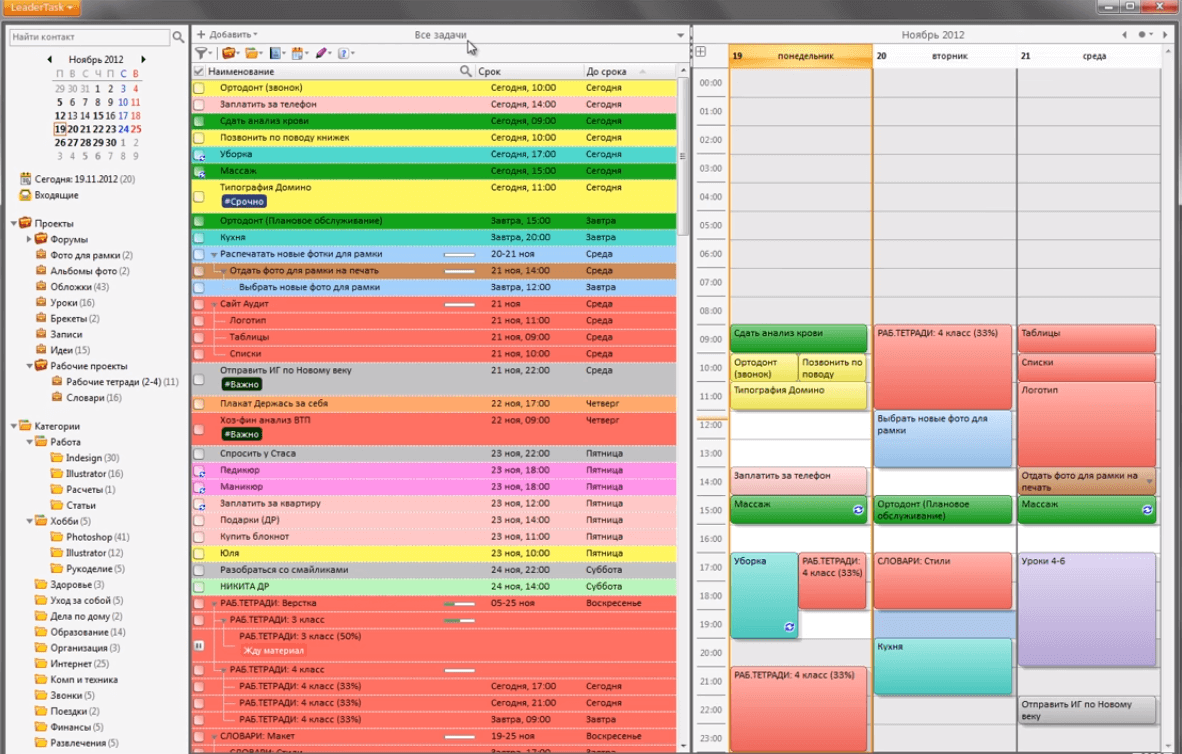Viewport: 1182px width, 754px height.
Task: Expand the Форумы project folder
Action: click(x=29, y=240)
